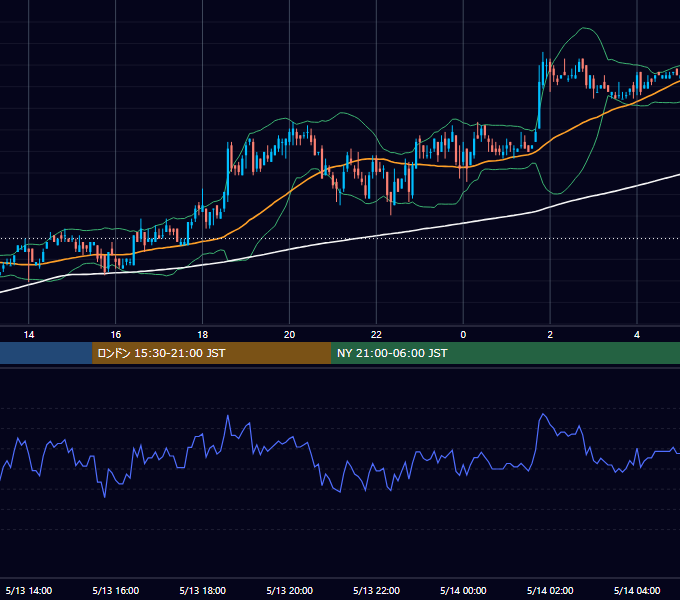This screenshot has height=600, width=680.
Task: Click the 5/14 02:00 time label
Action: 550,590
